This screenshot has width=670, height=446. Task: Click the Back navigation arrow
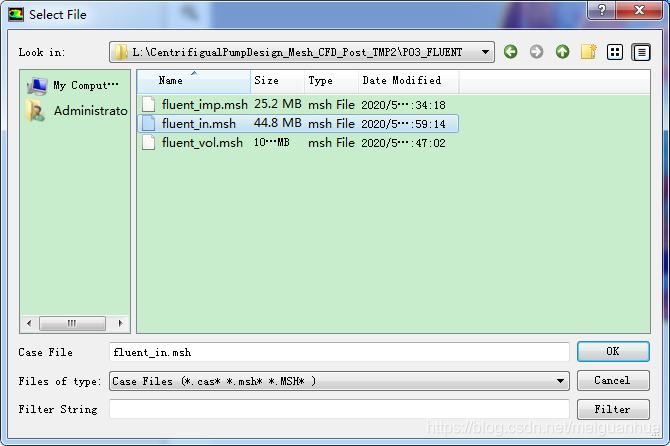coord(511,52)
